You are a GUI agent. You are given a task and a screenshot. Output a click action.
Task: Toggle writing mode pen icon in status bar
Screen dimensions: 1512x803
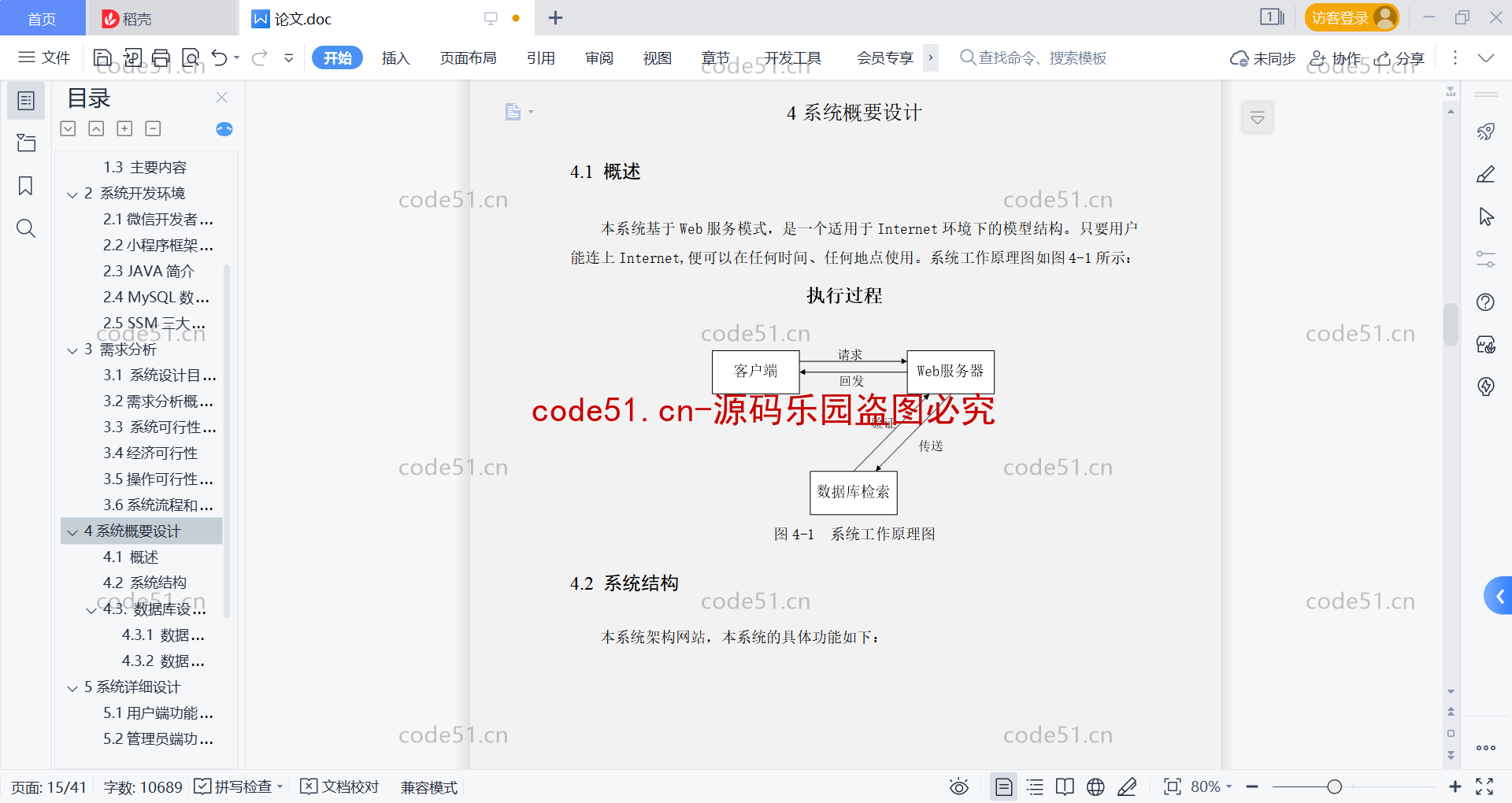[1127, 786]
